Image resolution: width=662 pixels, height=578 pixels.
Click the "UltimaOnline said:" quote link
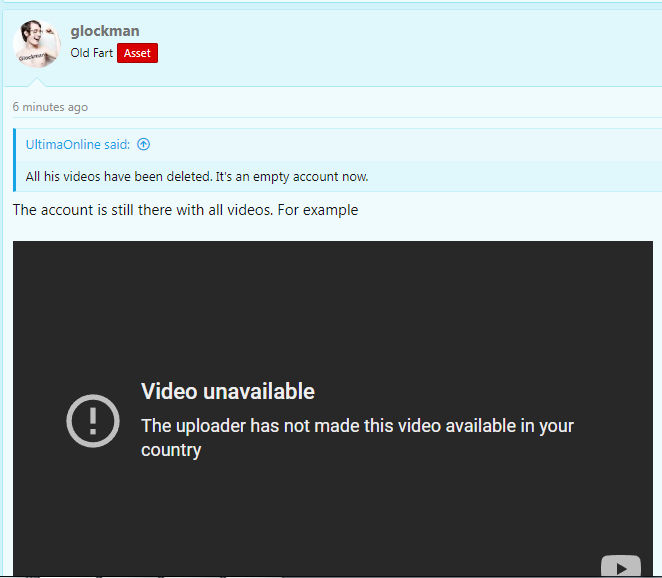coord(77,144)
